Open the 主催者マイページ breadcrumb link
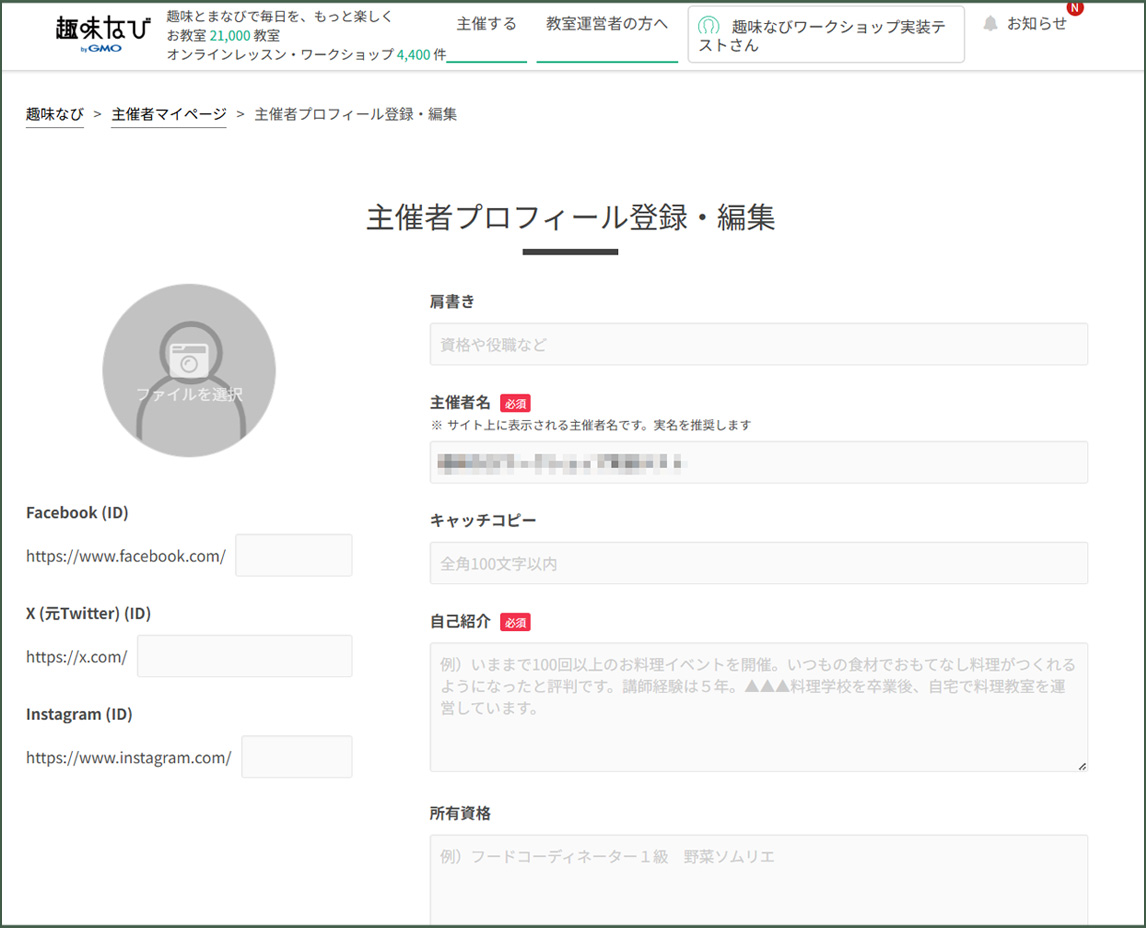The width and height of the screenshot is (1146, 928). click(169, 114)
